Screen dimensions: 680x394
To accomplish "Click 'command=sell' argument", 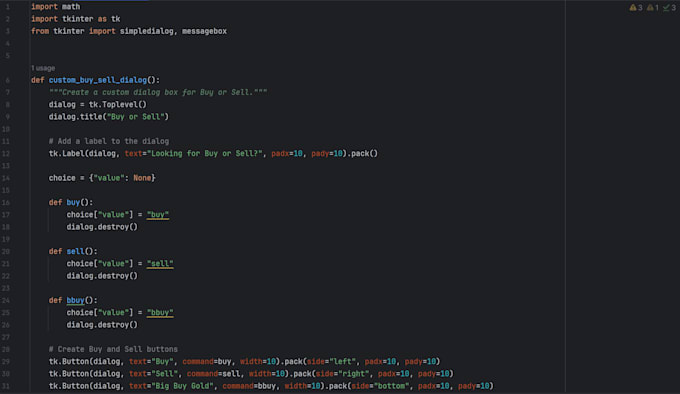I will (213, 374).
